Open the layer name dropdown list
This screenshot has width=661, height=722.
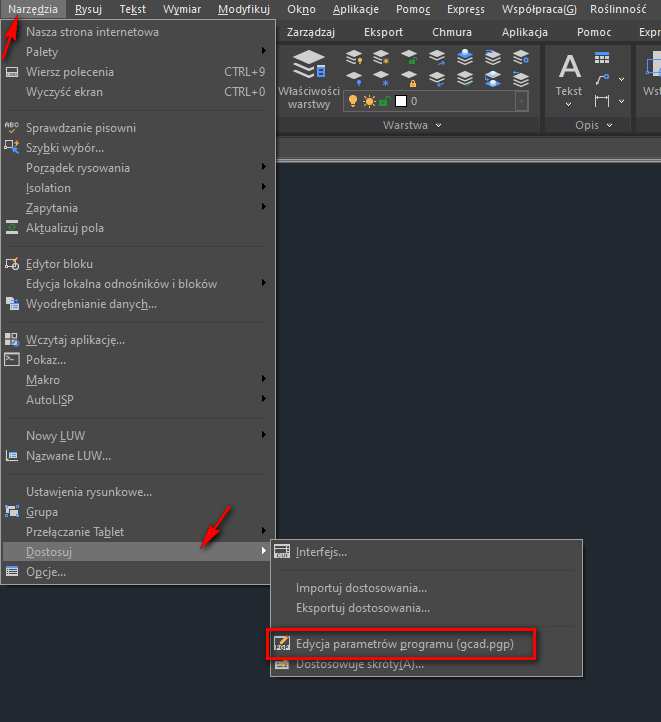tap(522, 101)
